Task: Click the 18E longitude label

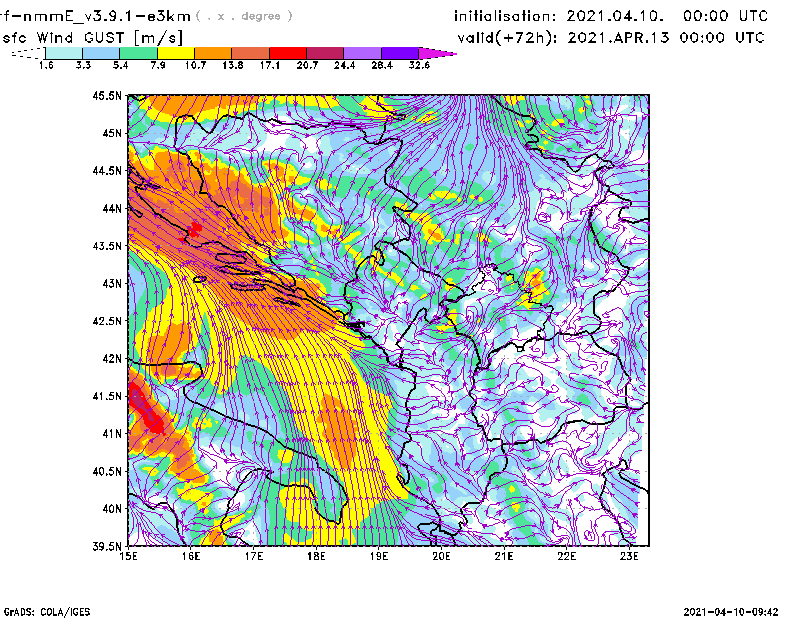Action: click(316, 556)
